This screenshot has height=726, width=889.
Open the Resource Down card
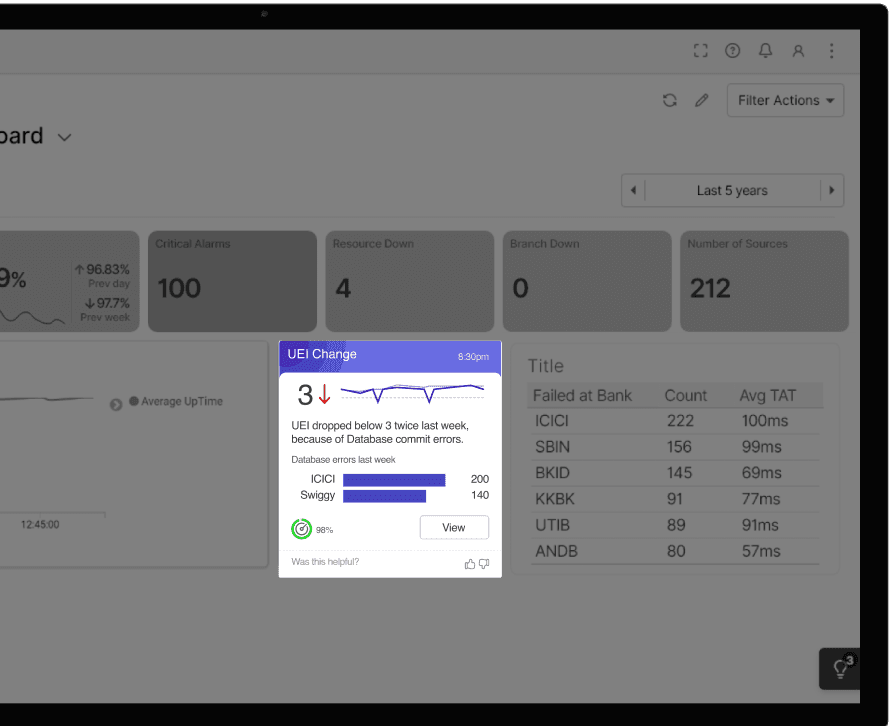[x=410, y=281]
